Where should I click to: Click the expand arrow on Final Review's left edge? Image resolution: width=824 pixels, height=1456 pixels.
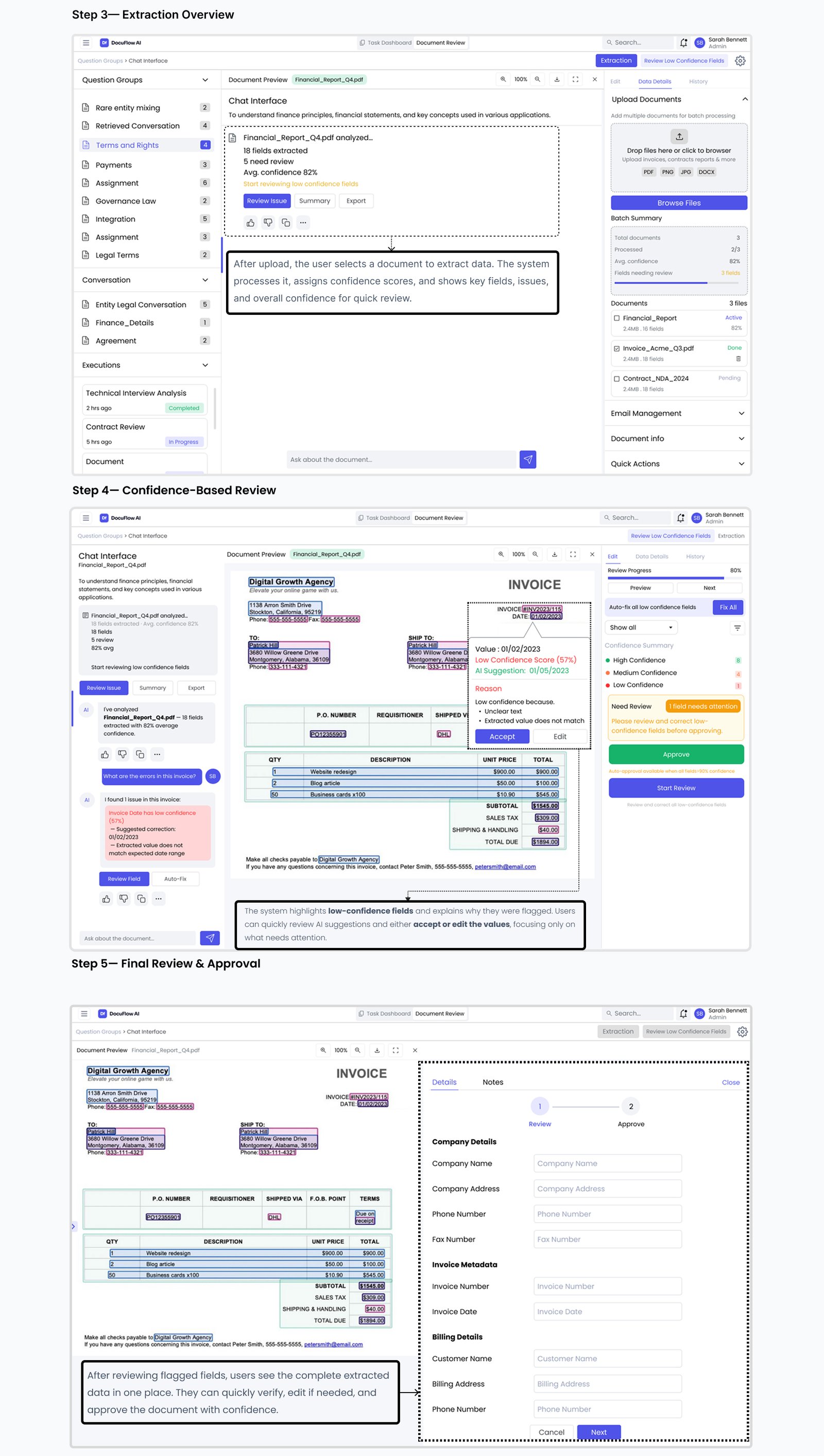pos(73,1227)
